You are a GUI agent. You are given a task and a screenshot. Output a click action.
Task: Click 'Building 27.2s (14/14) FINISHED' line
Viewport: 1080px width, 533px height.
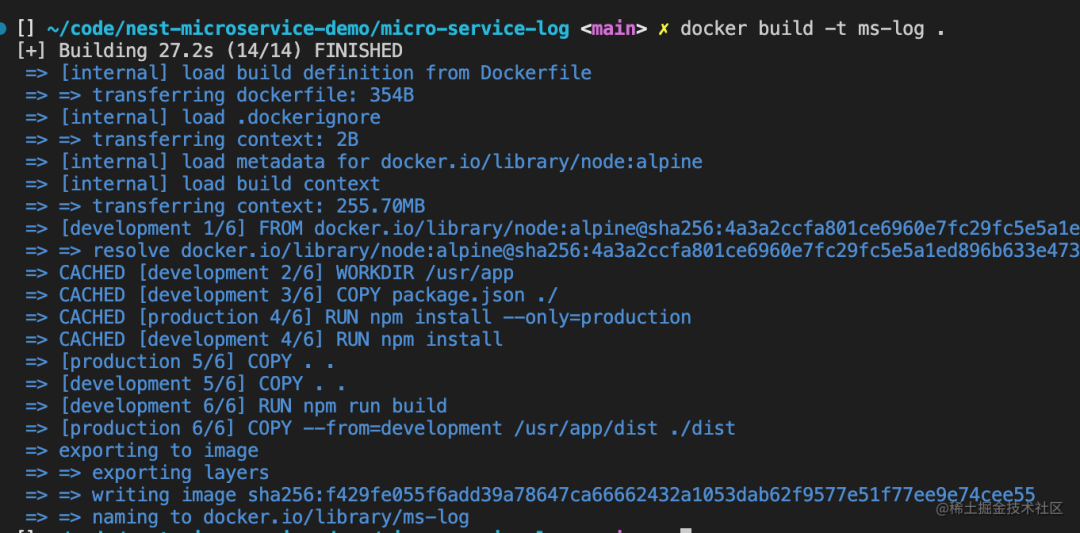pyautogui.click(x=209, y=51)
